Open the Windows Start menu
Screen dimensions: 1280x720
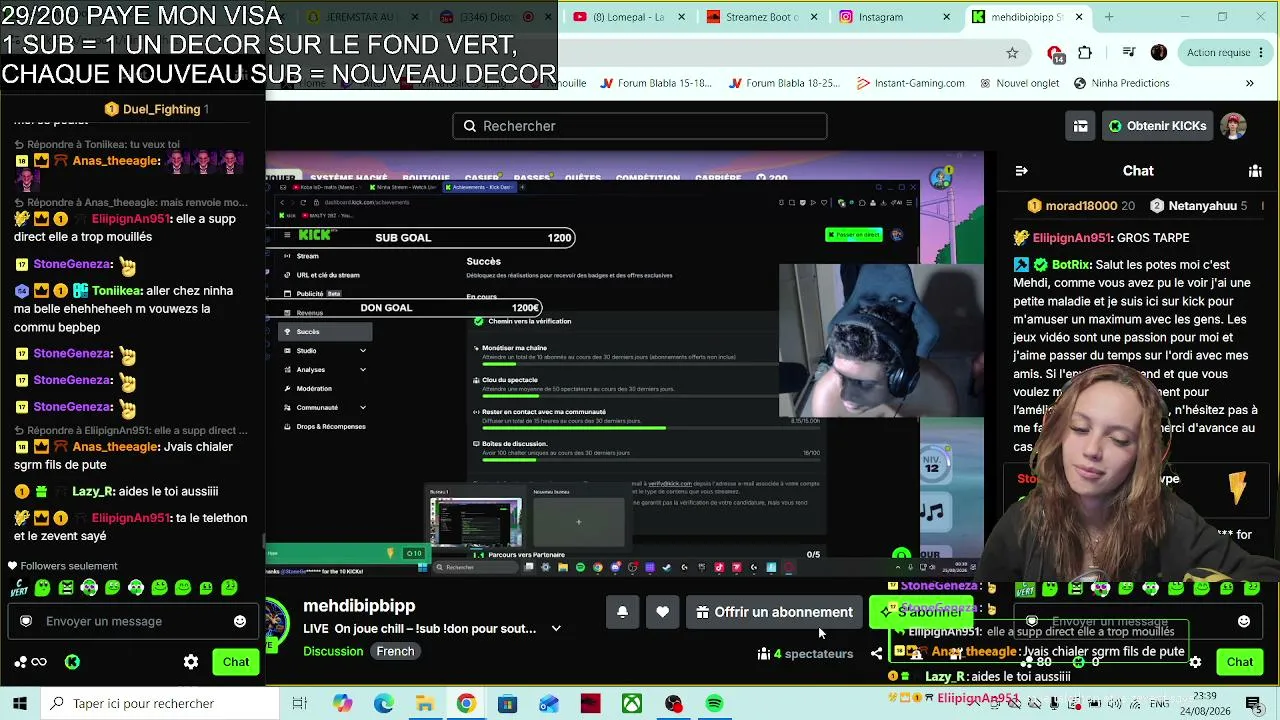click(x=20, y=704)
